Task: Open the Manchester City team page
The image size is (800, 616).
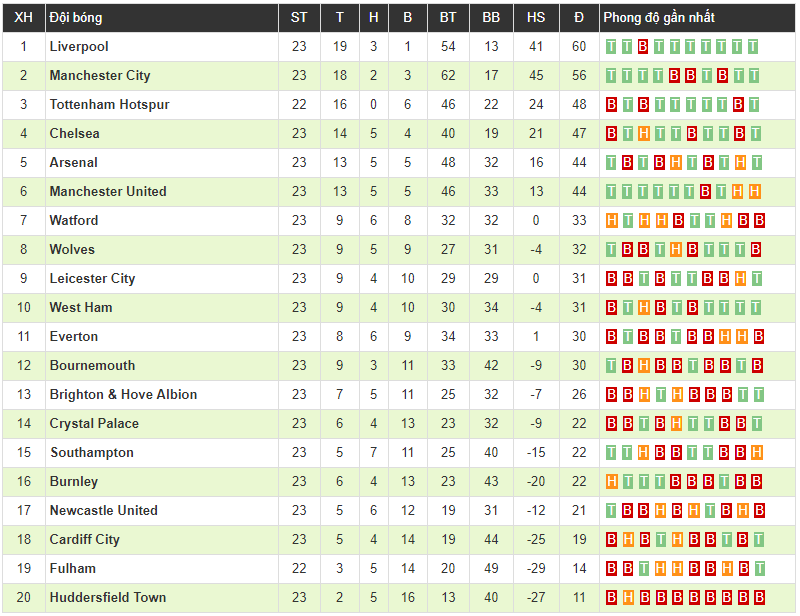Action: click(100, 76)
